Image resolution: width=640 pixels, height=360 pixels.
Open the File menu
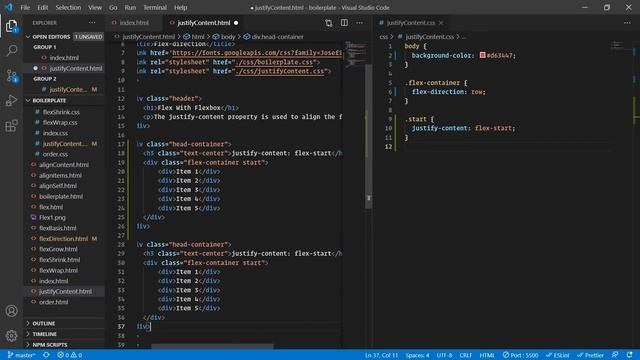point(25,7)
